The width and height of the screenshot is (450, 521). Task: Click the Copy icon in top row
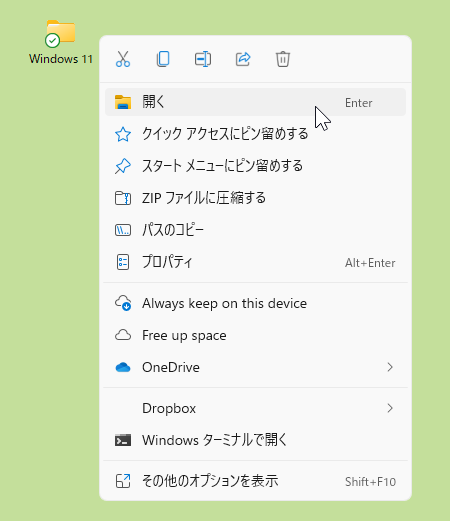[163, 59]
